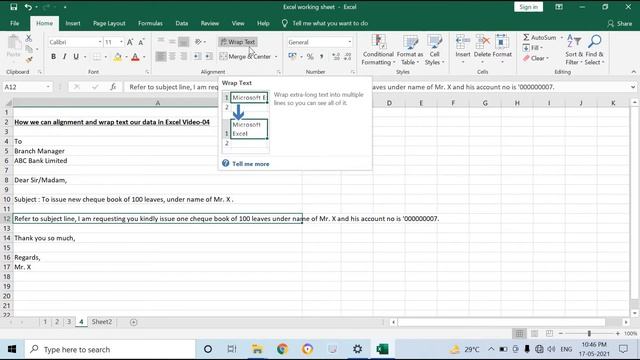This screenshot has width=640, height=360.
Task: Open Format as Table
Action: click(410, 50)
